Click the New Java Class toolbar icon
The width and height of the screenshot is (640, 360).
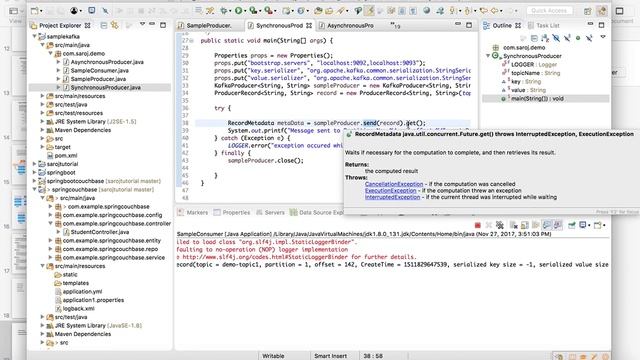pos(301,11)
